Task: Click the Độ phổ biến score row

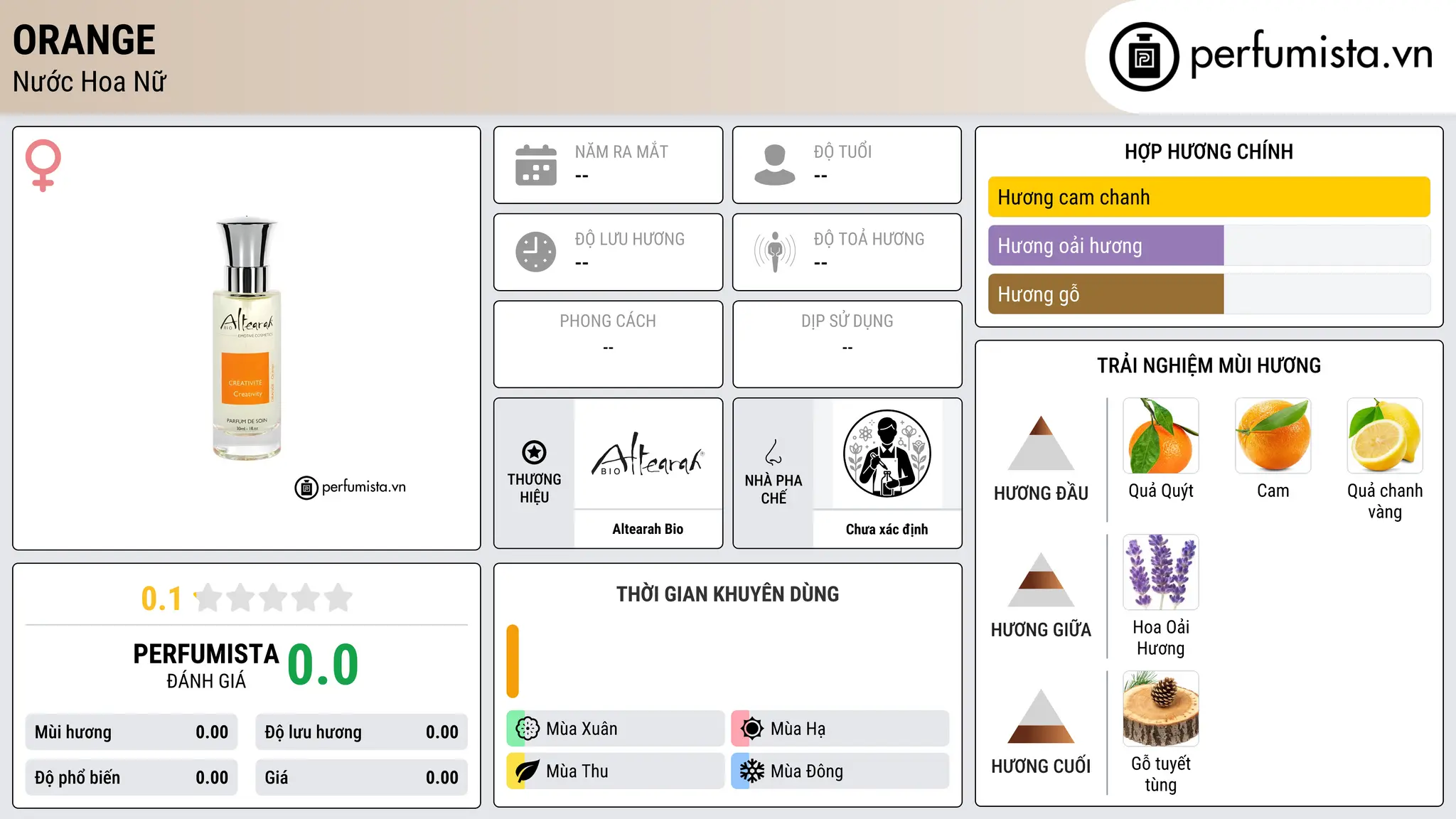Action: tap(132, 778)
